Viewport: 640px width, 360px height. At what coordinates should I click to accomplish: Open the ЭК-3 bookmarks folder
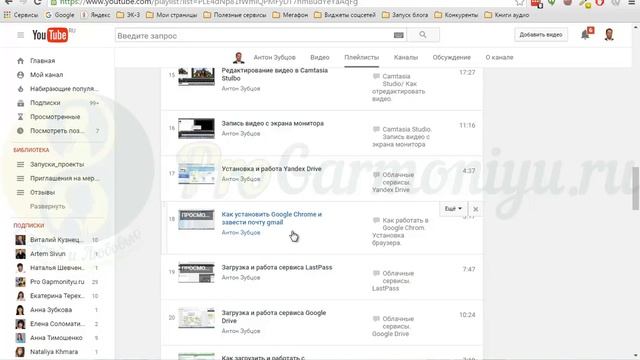pos(128,15)
